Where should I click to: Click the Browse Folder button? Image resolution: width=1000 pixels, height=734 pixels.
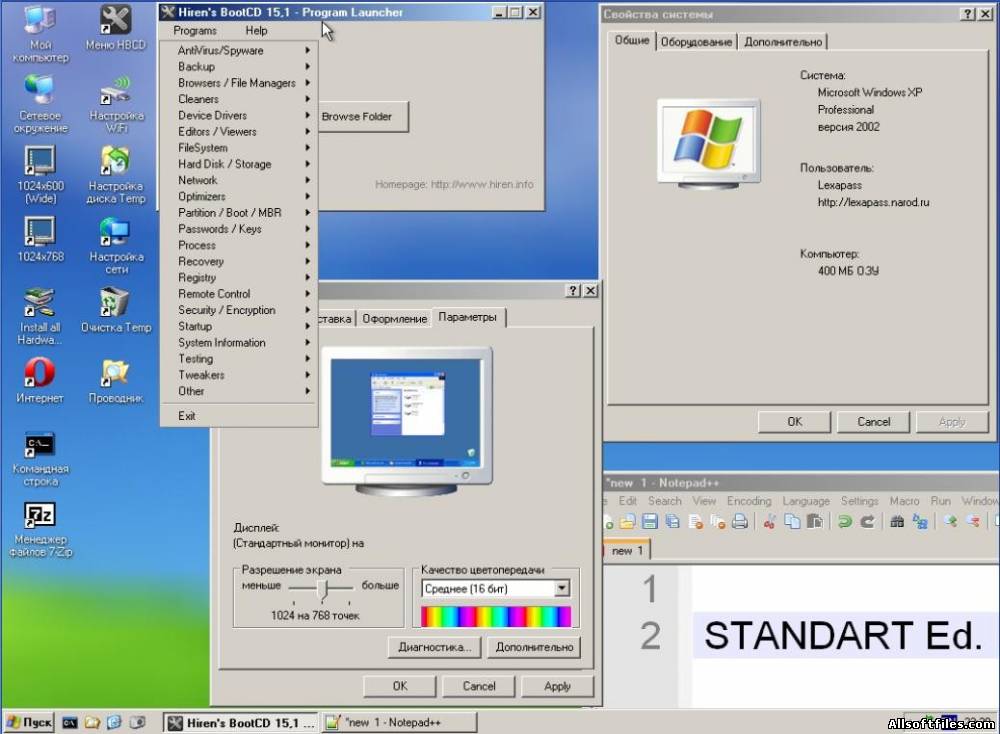pyautogui.click(x=363, y=117)
